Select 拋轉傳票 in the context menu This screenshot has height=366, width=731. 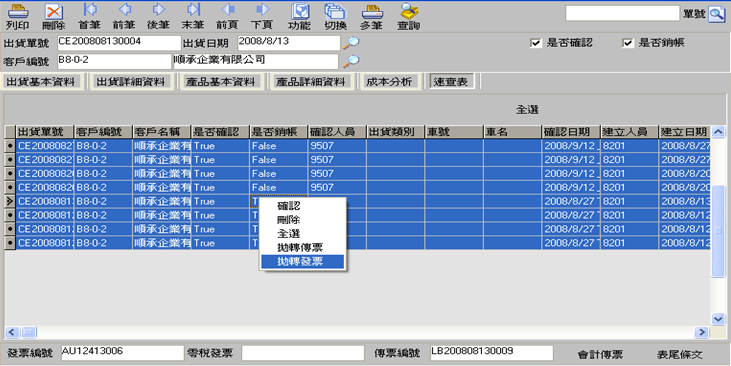point(300,248)
